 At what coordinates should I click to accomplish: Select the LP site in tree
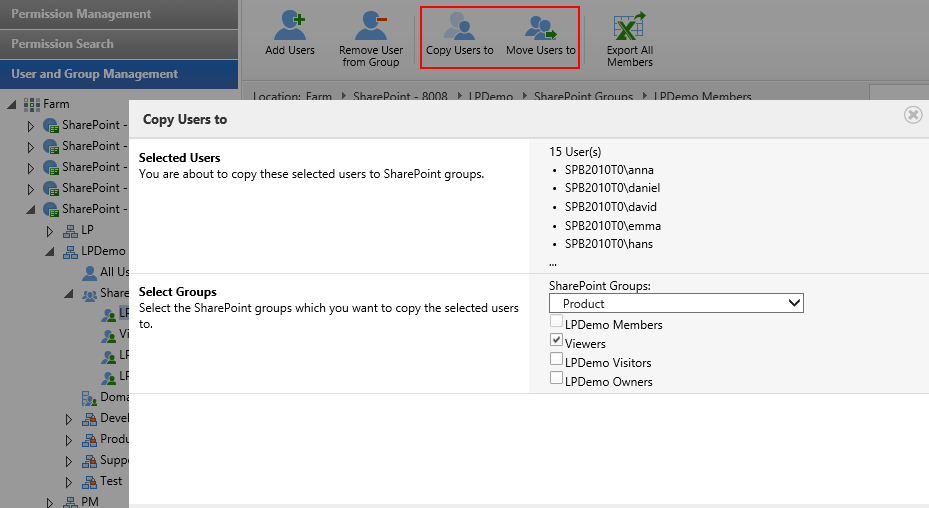click(x=87, y=230)
